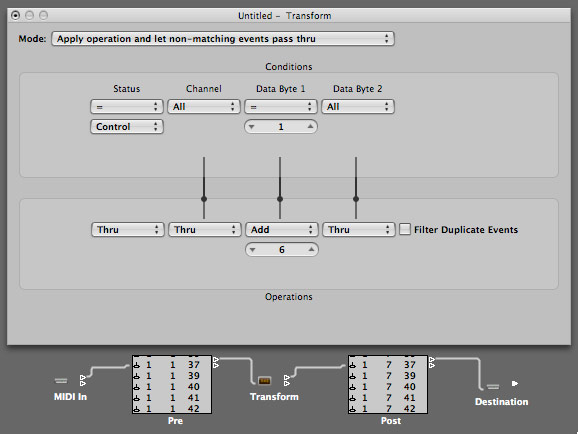The image size is (578, 434).
Task: Click the window title Untitled - Transform
Action: (285, 16)
